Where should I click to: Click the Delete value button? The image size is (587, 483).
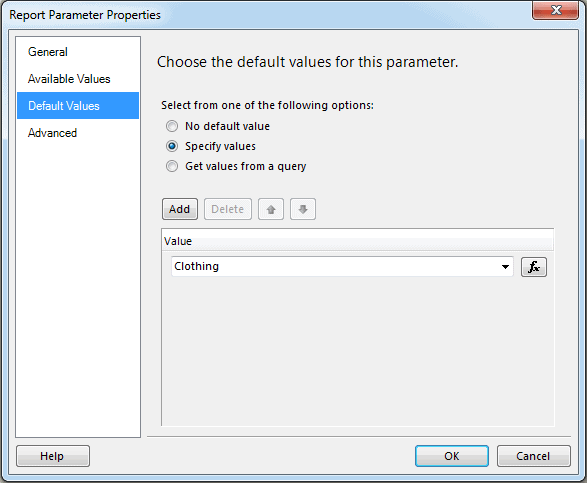228,209
